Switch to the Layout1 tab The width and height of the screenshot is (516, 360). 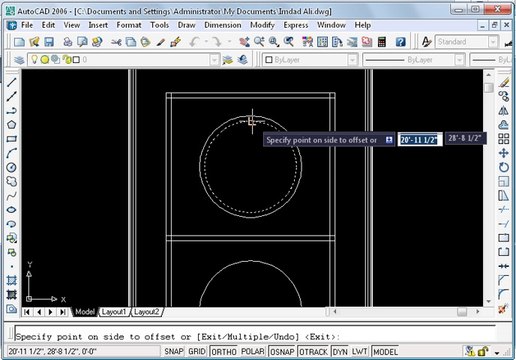click(114, 312)
